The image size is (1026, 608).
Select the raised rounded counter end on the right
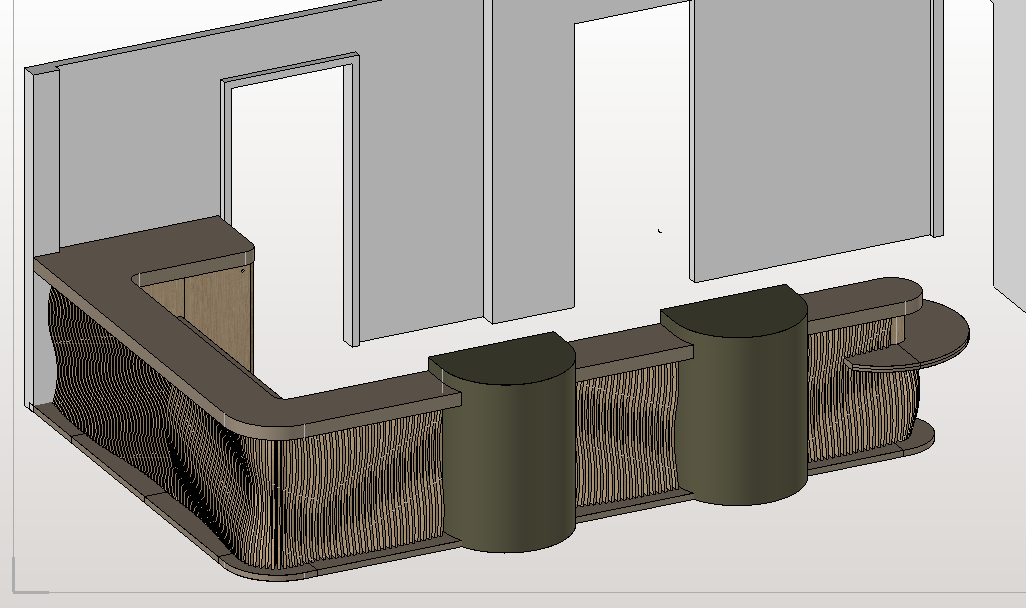pos(870,293)
